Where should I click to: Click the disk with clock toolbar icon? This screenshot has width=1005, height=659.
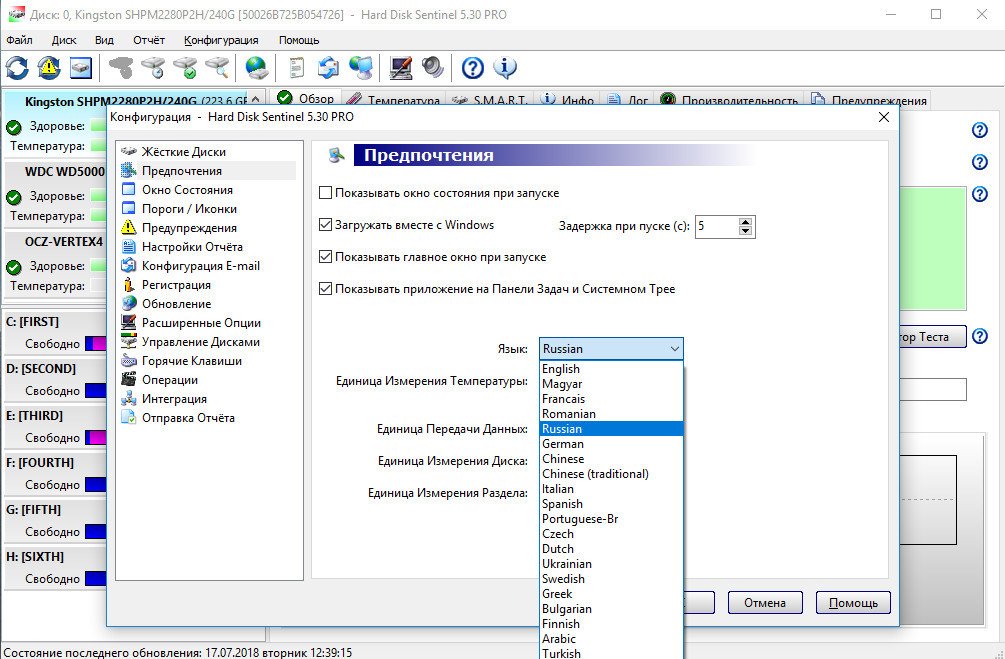[x=153, y=67]
